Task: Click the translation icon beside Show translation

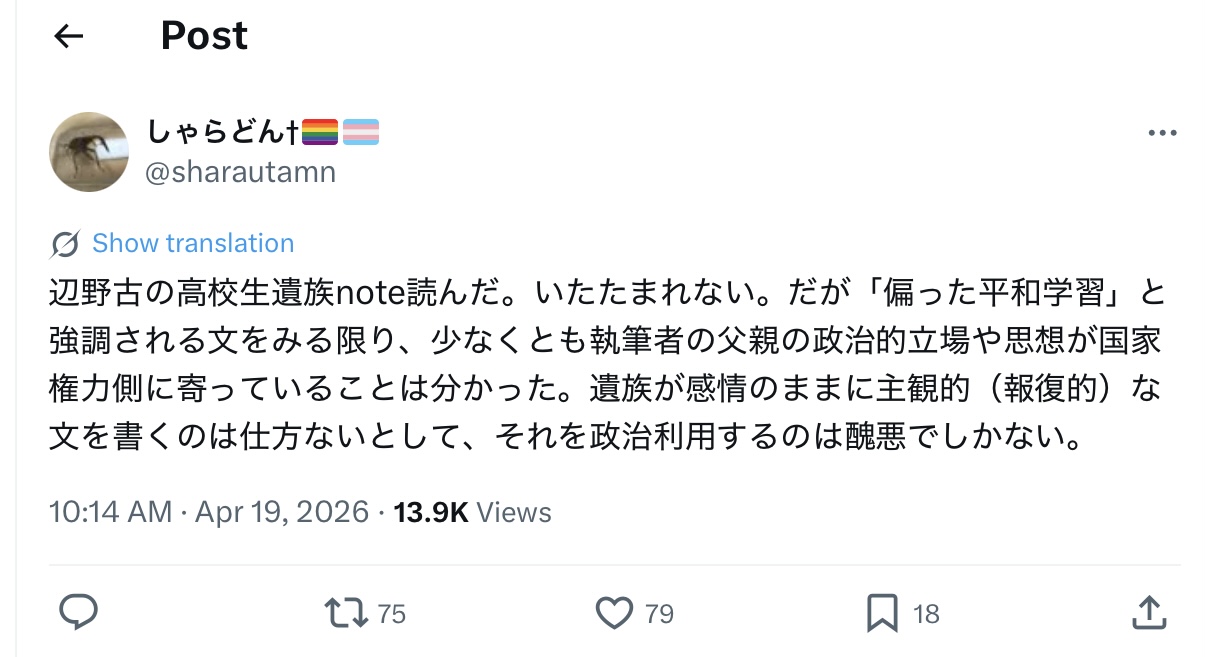Action: (x=65, y=244)
